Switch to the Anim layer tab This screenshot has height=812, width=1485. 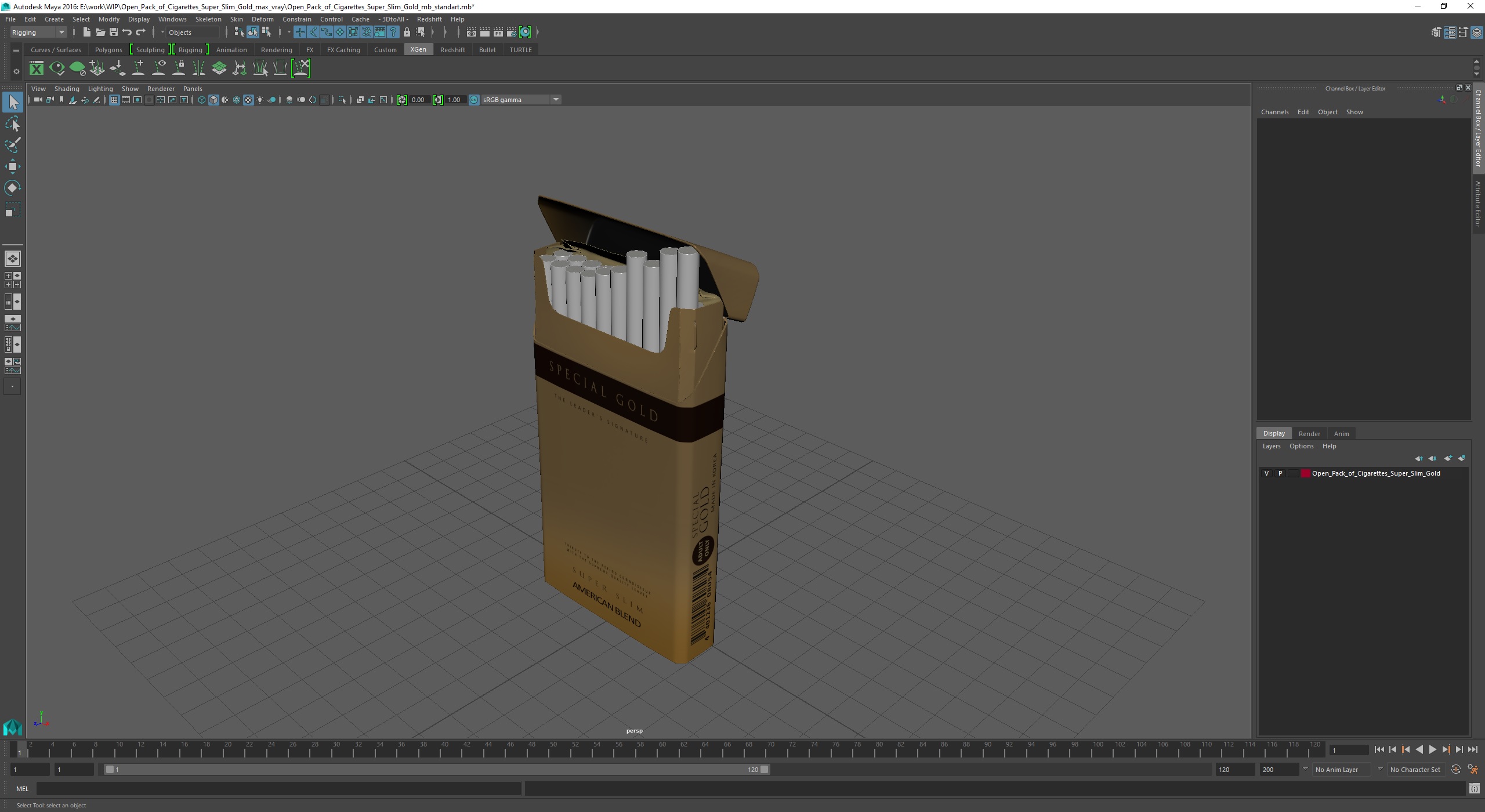point(1341,433)
